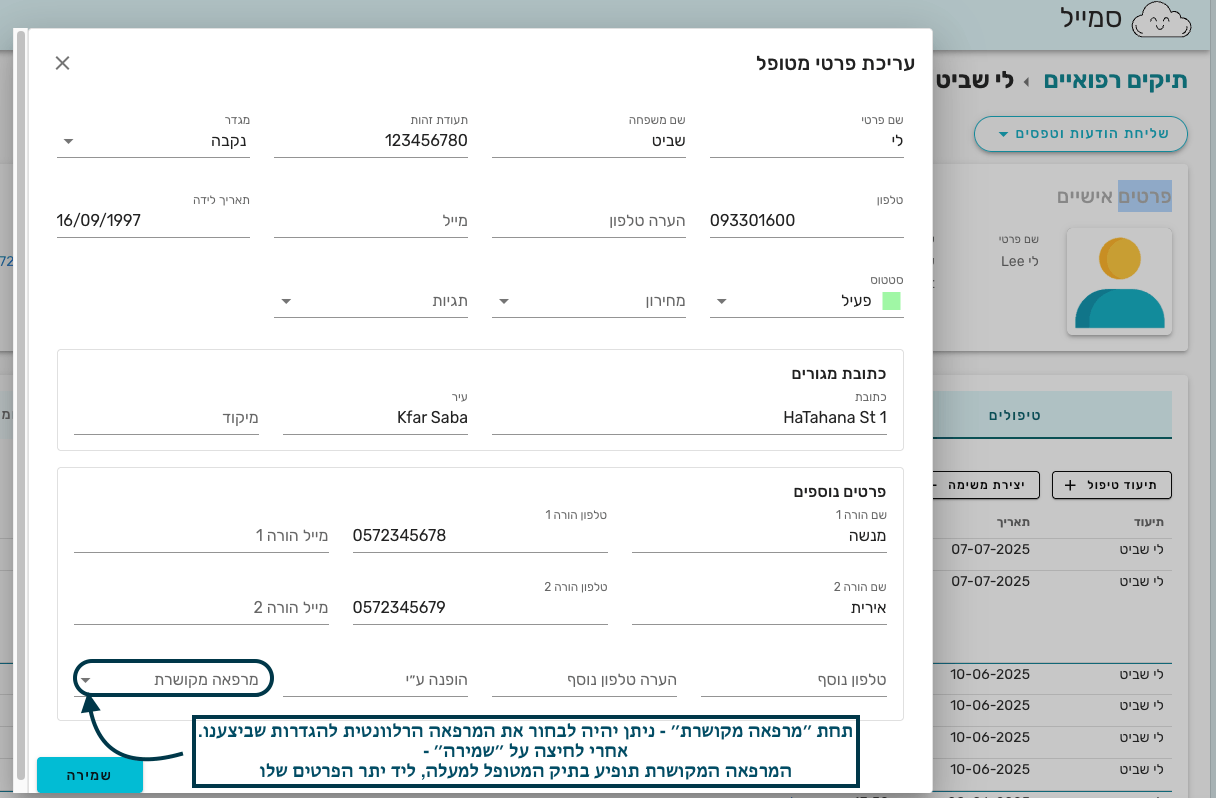The image size is (1216, 798).
Task: Open the medical records (תיקים רפואיים) breadcrumb link
Action: click(1116, 81)
